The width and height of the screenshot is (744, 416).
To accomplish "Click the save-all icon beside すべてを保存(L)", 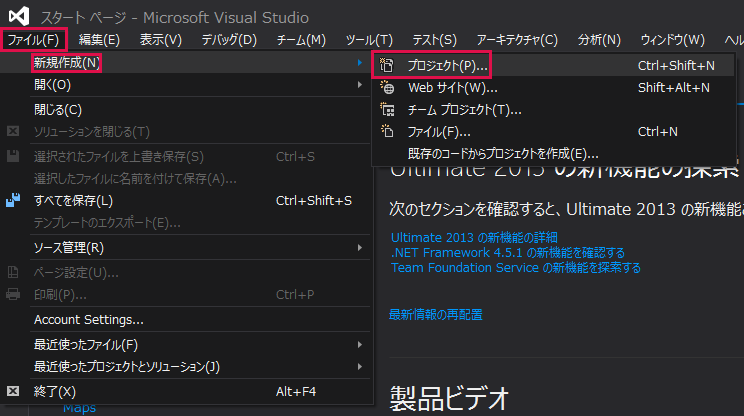I will [x=13, y=200].
